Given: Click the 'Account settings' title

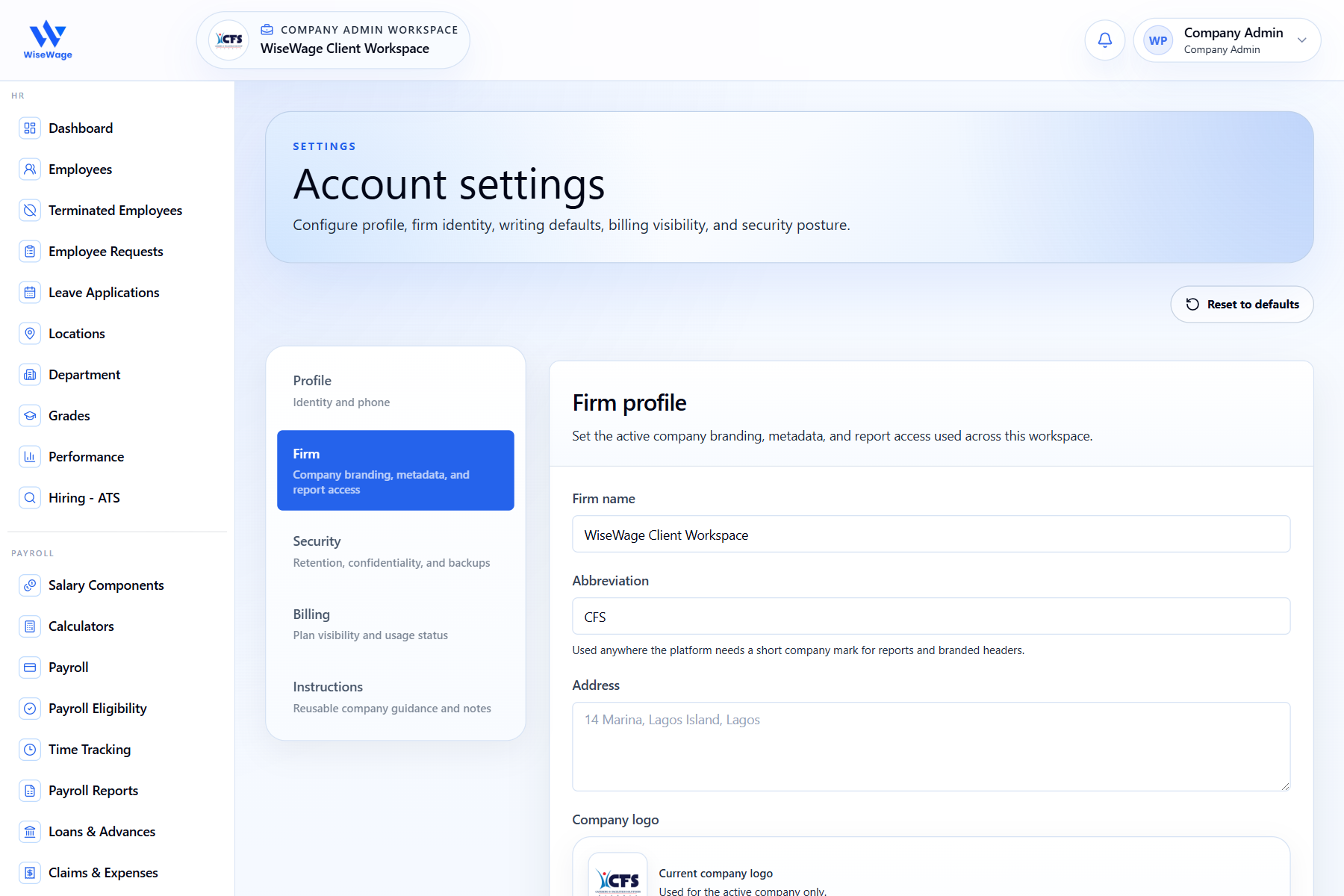Looking at the screenshot, I should (449, 185).
